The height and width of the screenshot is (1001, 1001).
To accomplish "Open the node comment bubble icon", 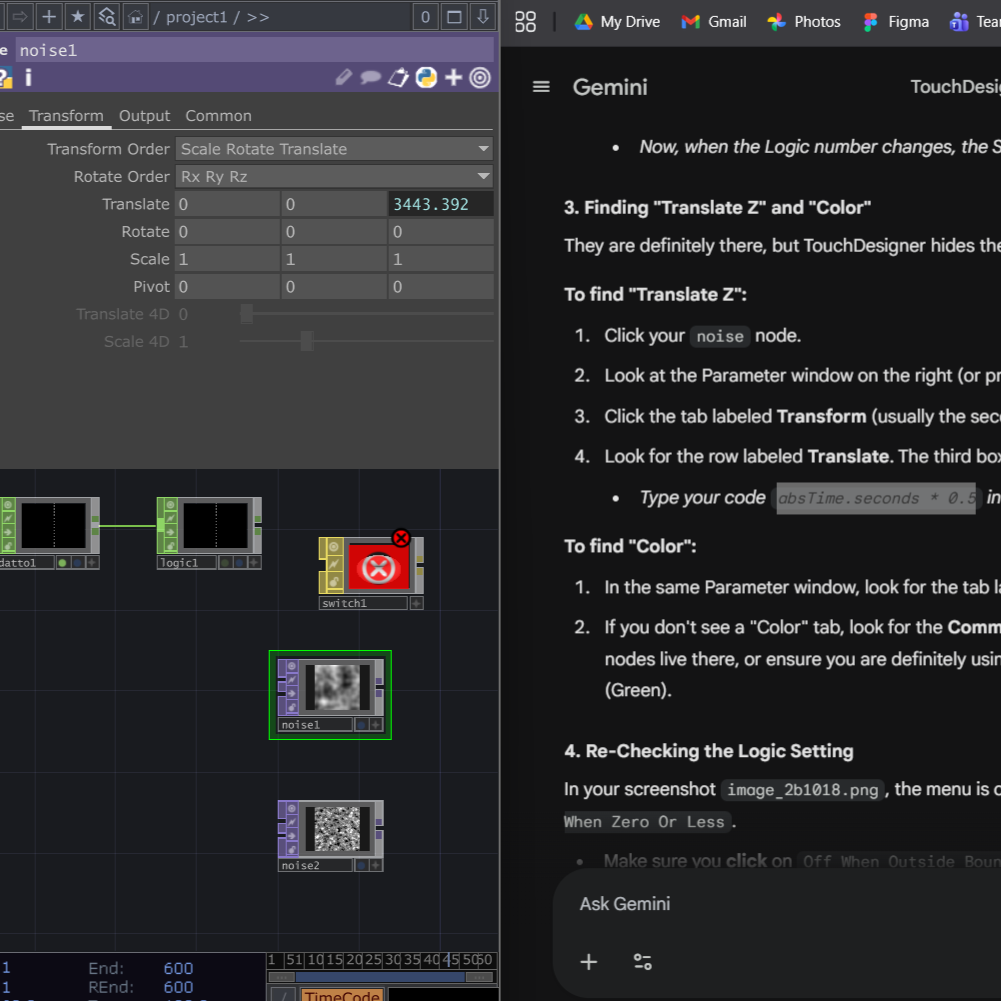I will tap(370, 77).
